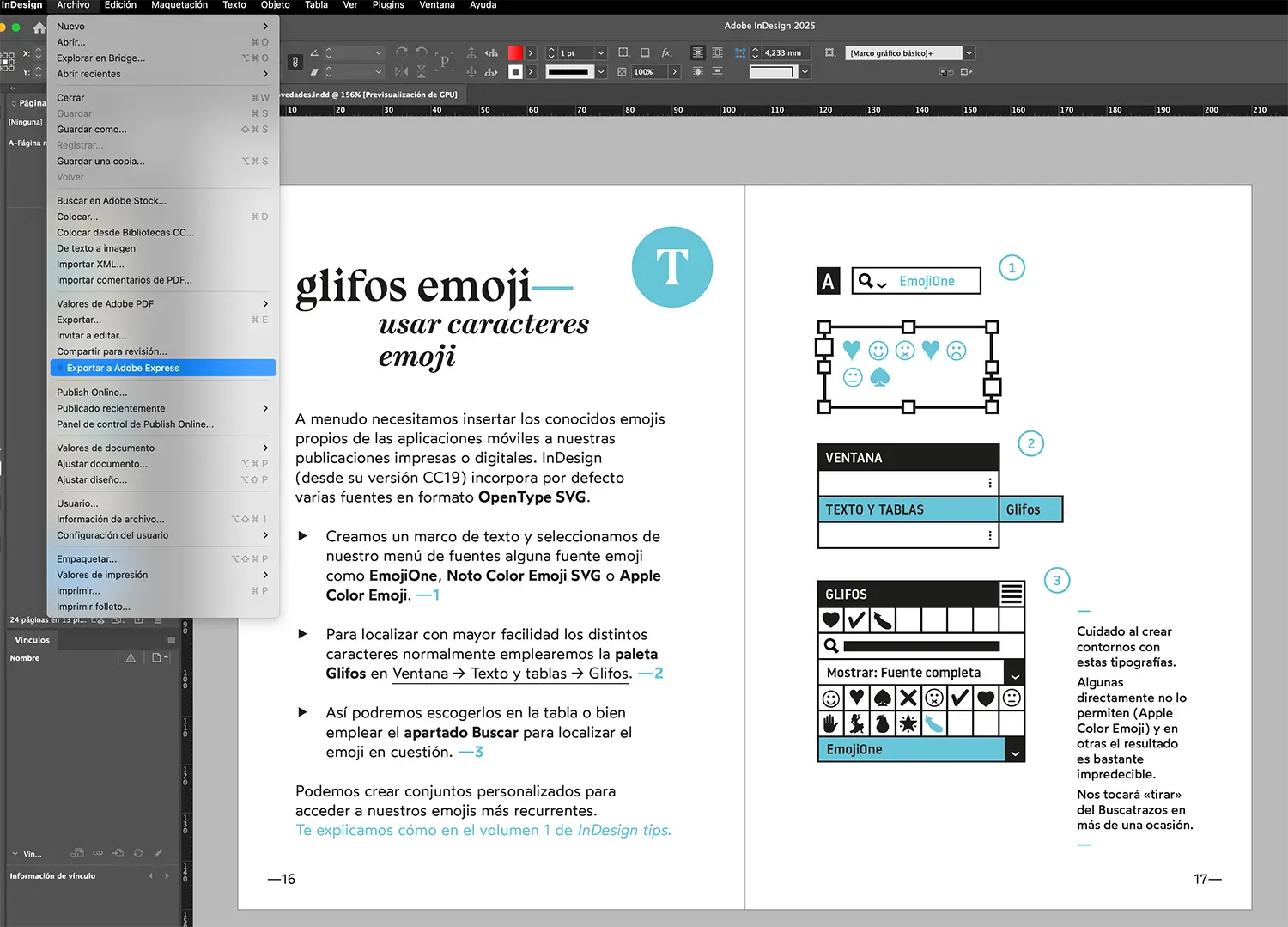Expand the link info disclosure chevron
The height and width of the screenshot is (927, 1288).
15,854
